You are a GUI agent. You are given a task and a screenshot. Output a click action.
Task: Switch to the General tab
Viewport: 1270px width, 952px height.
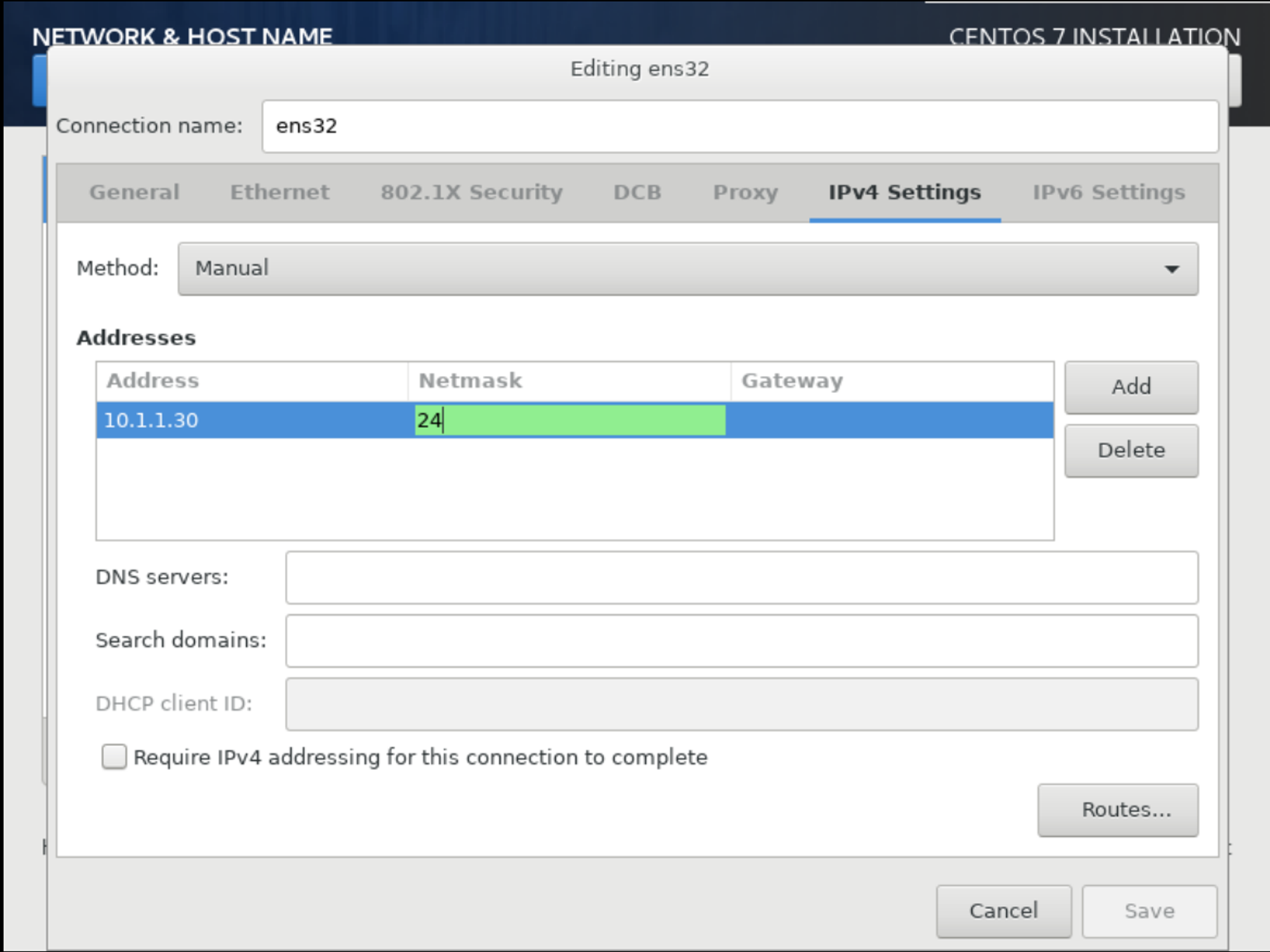[134, 192]
